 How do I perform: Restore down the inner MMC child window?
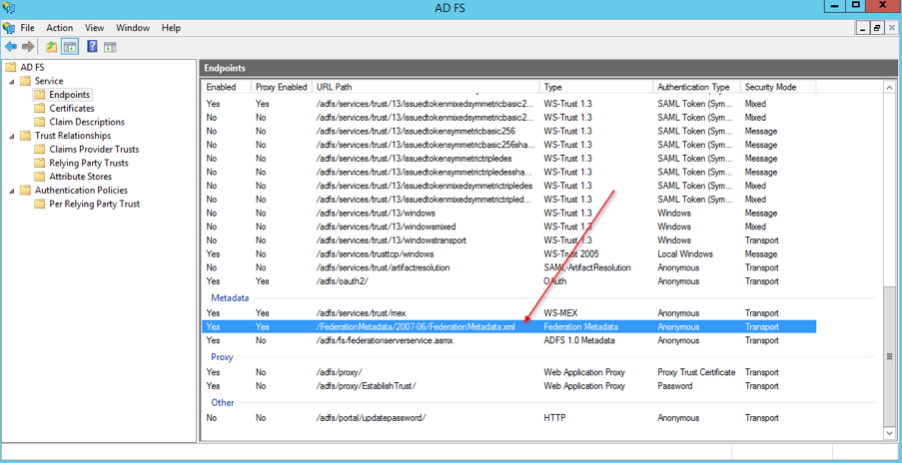876,28
